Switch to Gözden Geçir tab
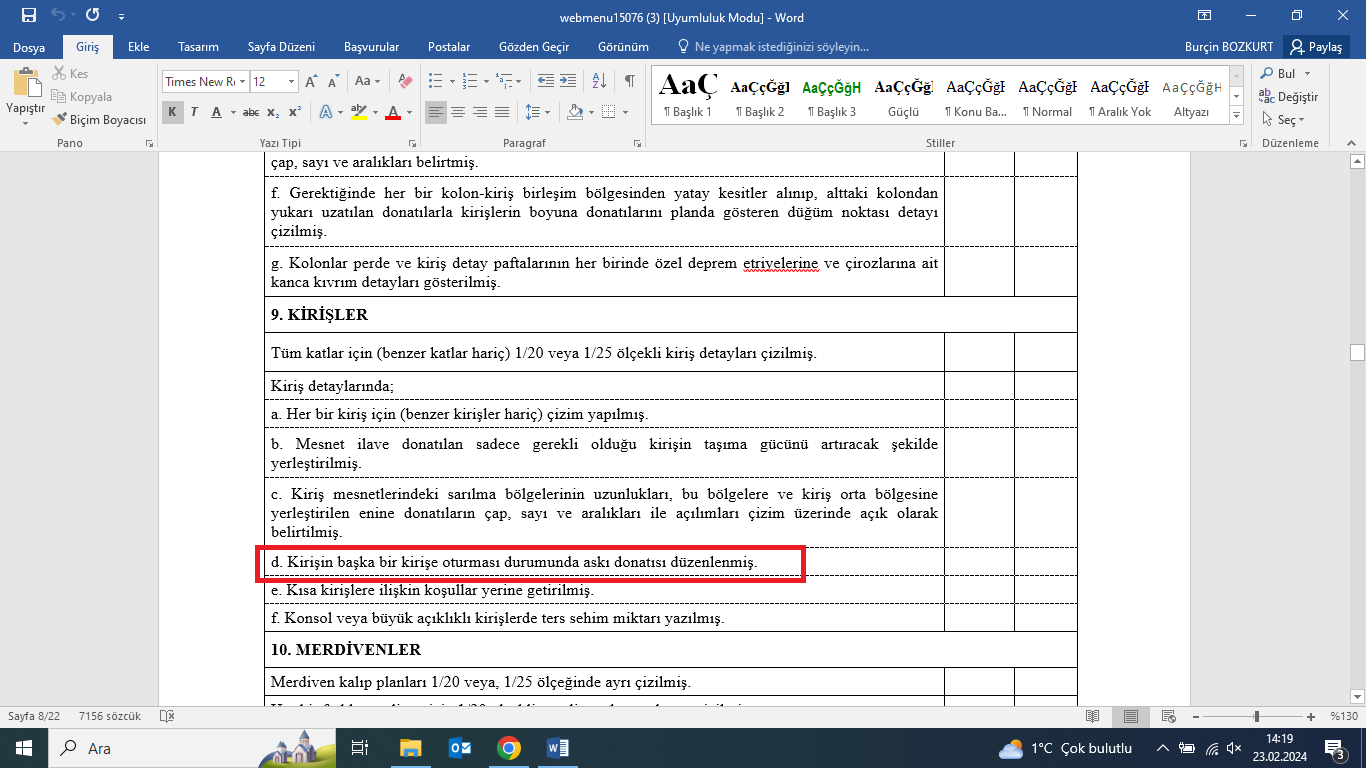The width and height of the screenshot is (1366, 768). [x=534, y=47]
